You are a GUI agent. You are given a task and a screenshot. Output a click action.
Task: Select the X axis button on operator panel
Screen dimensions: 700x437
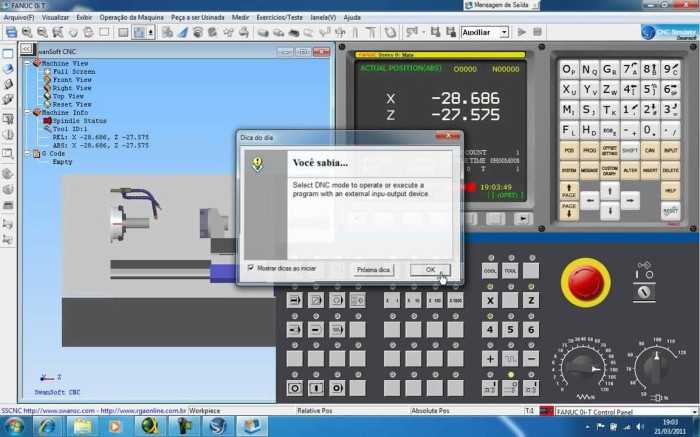[490, 300]
